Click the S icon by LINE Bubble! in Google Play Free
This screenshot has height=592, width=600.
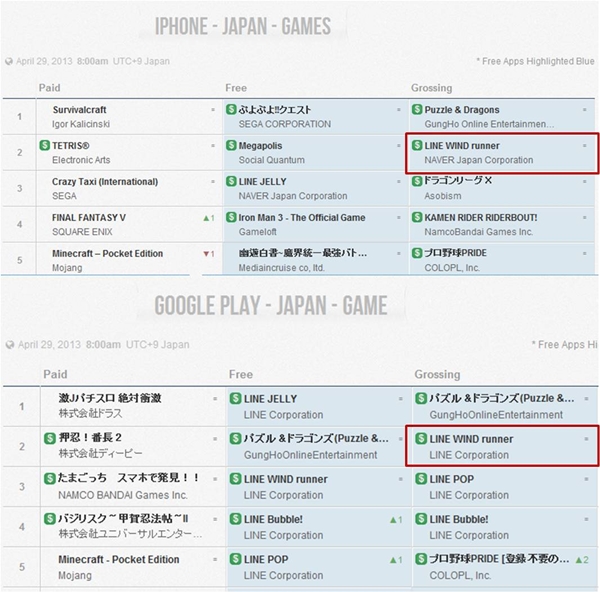click(x=235, y=519)
